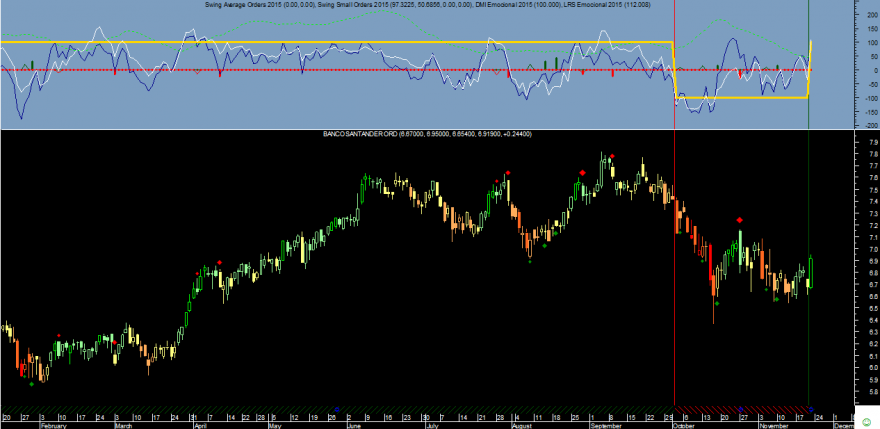Click the 7.9 price level on the axis
The width and height of the screenshot is (880, 429).
[858, 142]
